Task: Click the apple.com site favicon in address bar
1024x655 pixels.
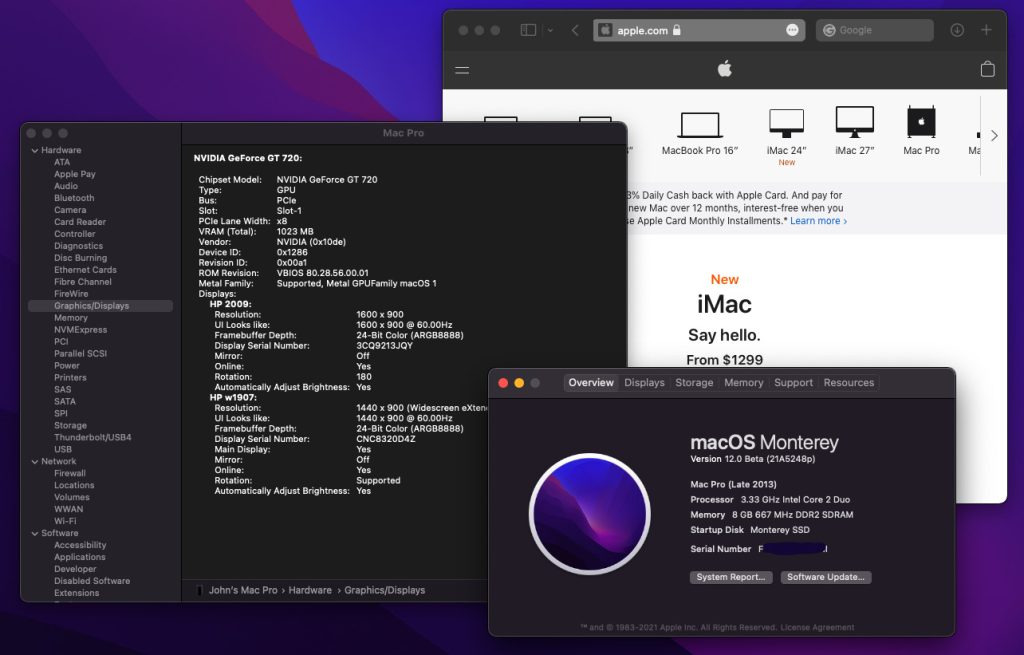Action: point(605,30)
